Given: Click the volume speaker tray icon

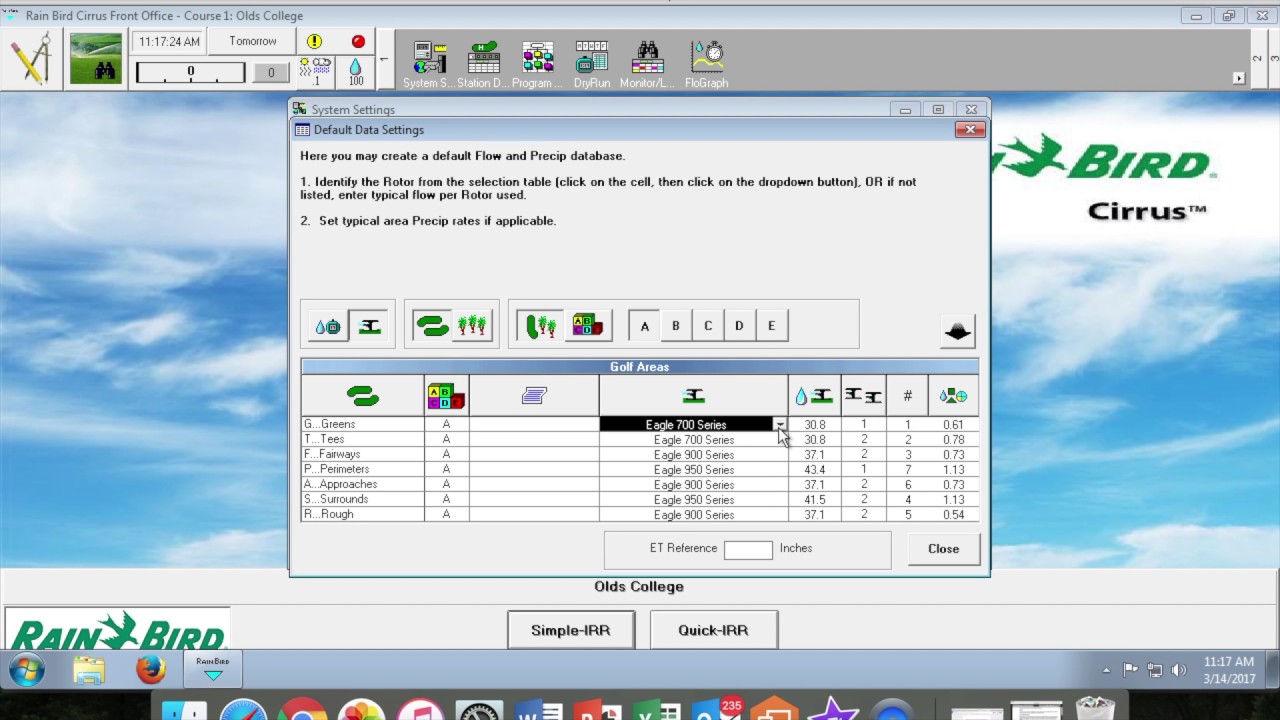Looking at the screenshot, I should [1179, 670].
